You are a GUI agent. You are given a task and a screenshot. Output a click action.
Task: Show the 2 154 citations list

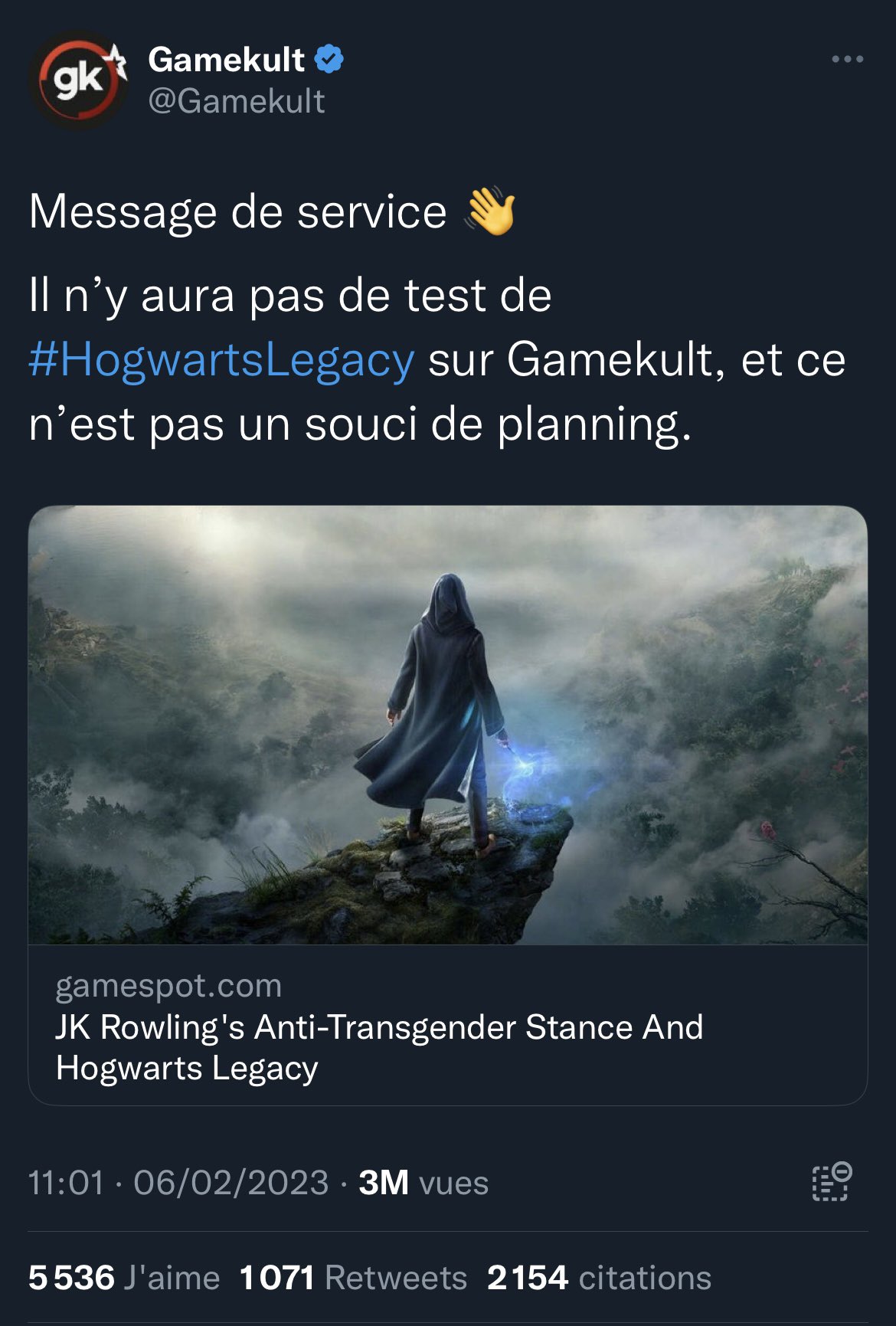pyautogui.click(x=599, y=1278)
